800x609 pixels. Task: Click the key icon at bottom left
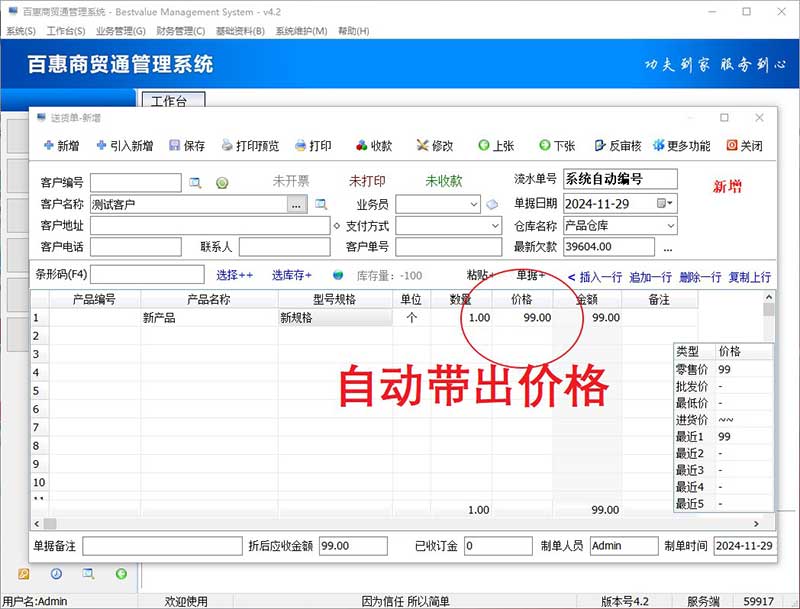(23, 574)
